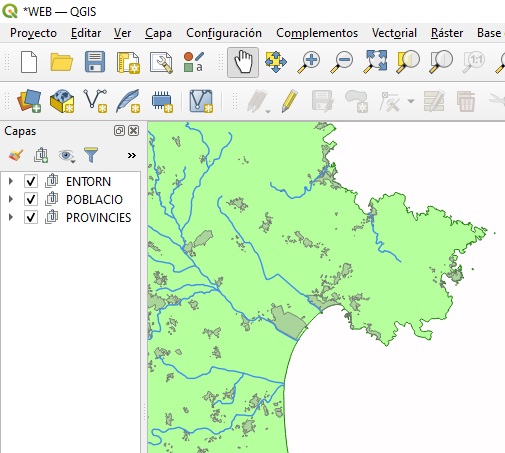Toggle editing with the yellow pencil icon

tap(289, 101)
